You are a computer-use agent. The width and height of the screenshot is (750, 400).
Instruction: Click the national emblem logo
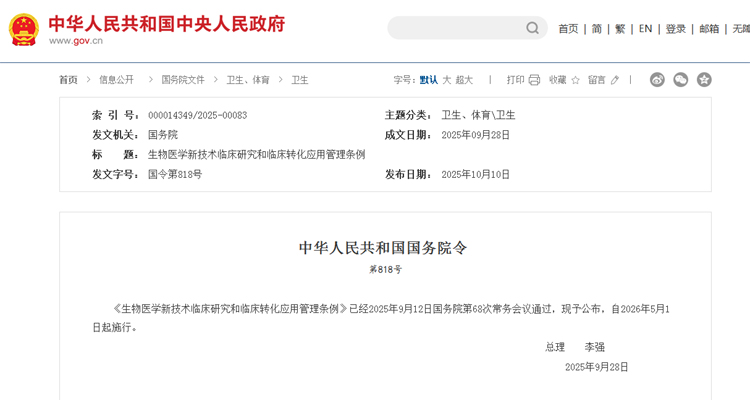23,29
